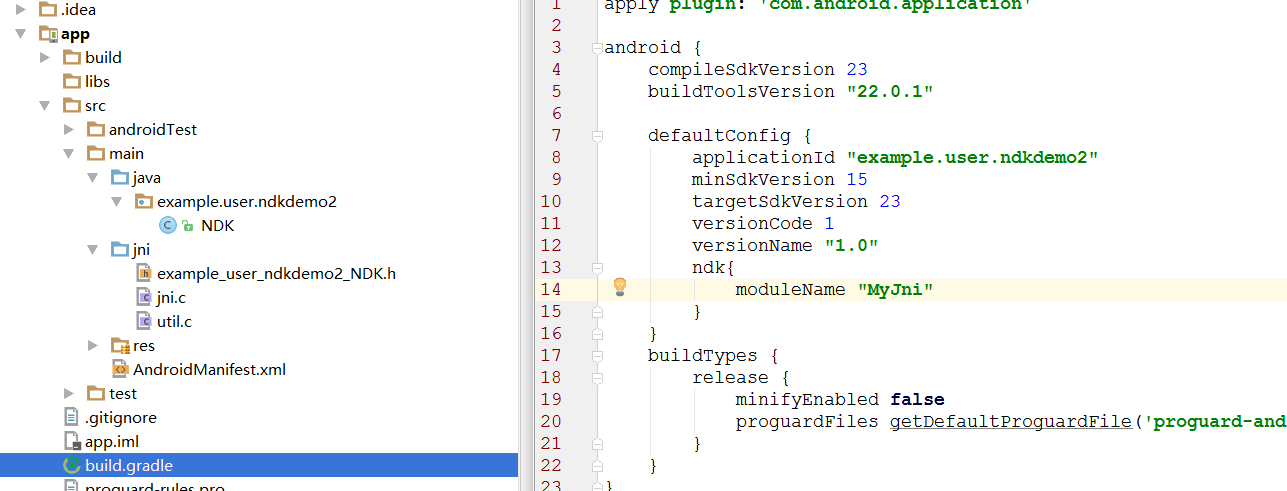
Task: Collapse the src folder arrow
Action: (x=45, y=106)
